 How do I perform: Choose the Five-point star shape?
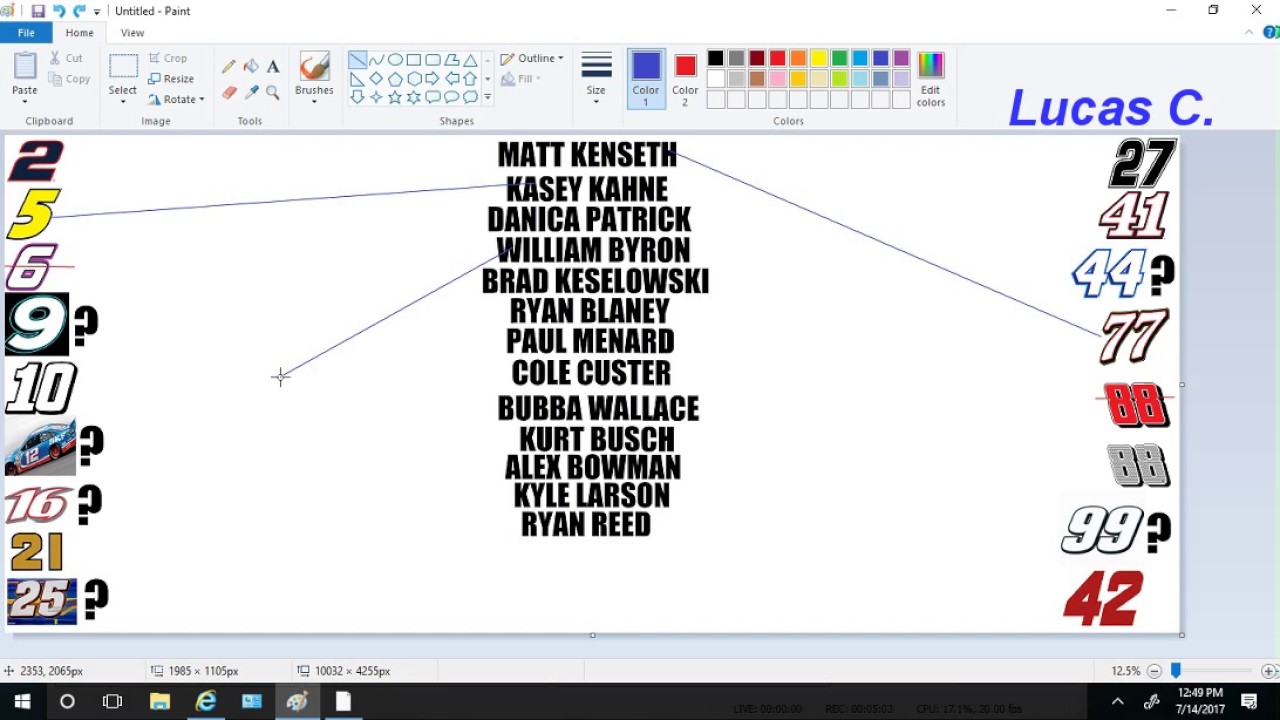click(x=395, y=97)
